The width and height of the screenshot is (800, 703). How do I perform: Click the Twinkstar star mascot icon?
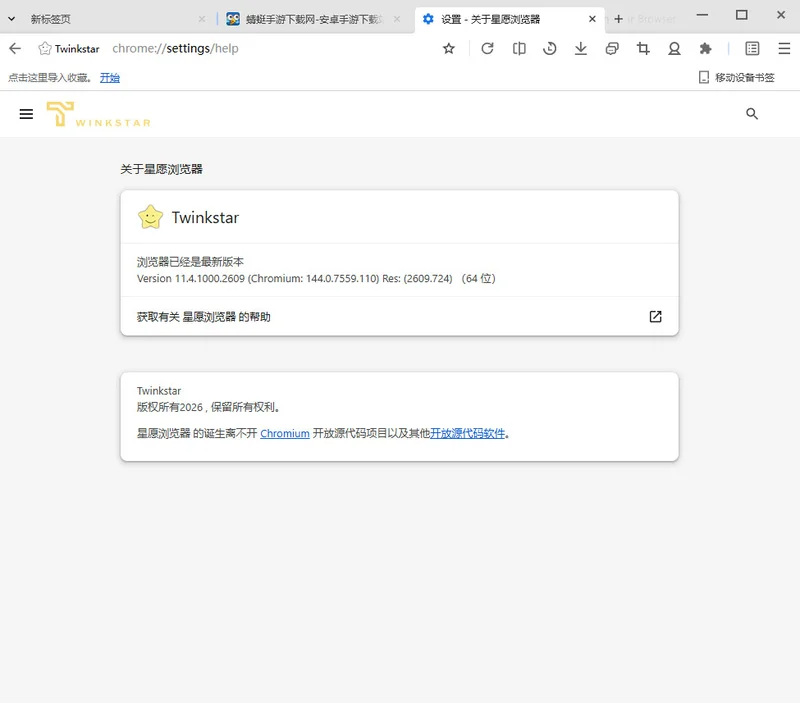pos(151,217)
